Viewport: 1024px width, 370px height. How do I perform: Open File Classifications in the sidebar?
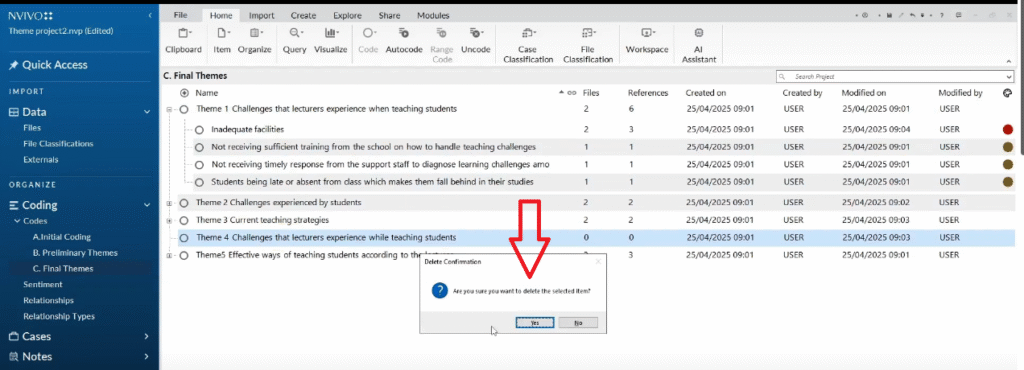[x=58, y=144]
